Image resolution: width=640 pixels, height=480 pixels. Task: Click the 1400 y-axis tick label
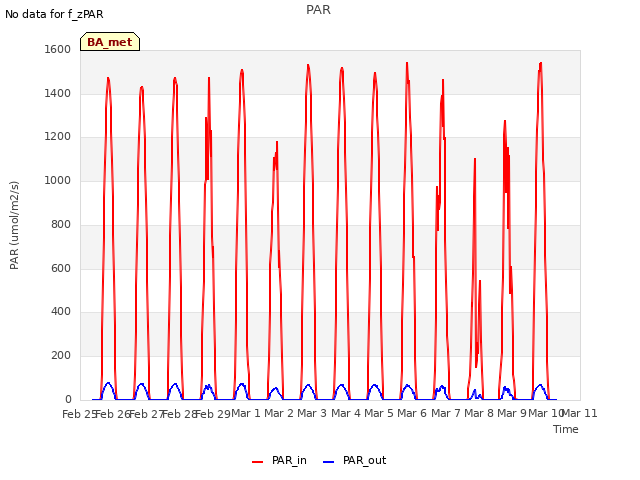[x=58, y=93]
